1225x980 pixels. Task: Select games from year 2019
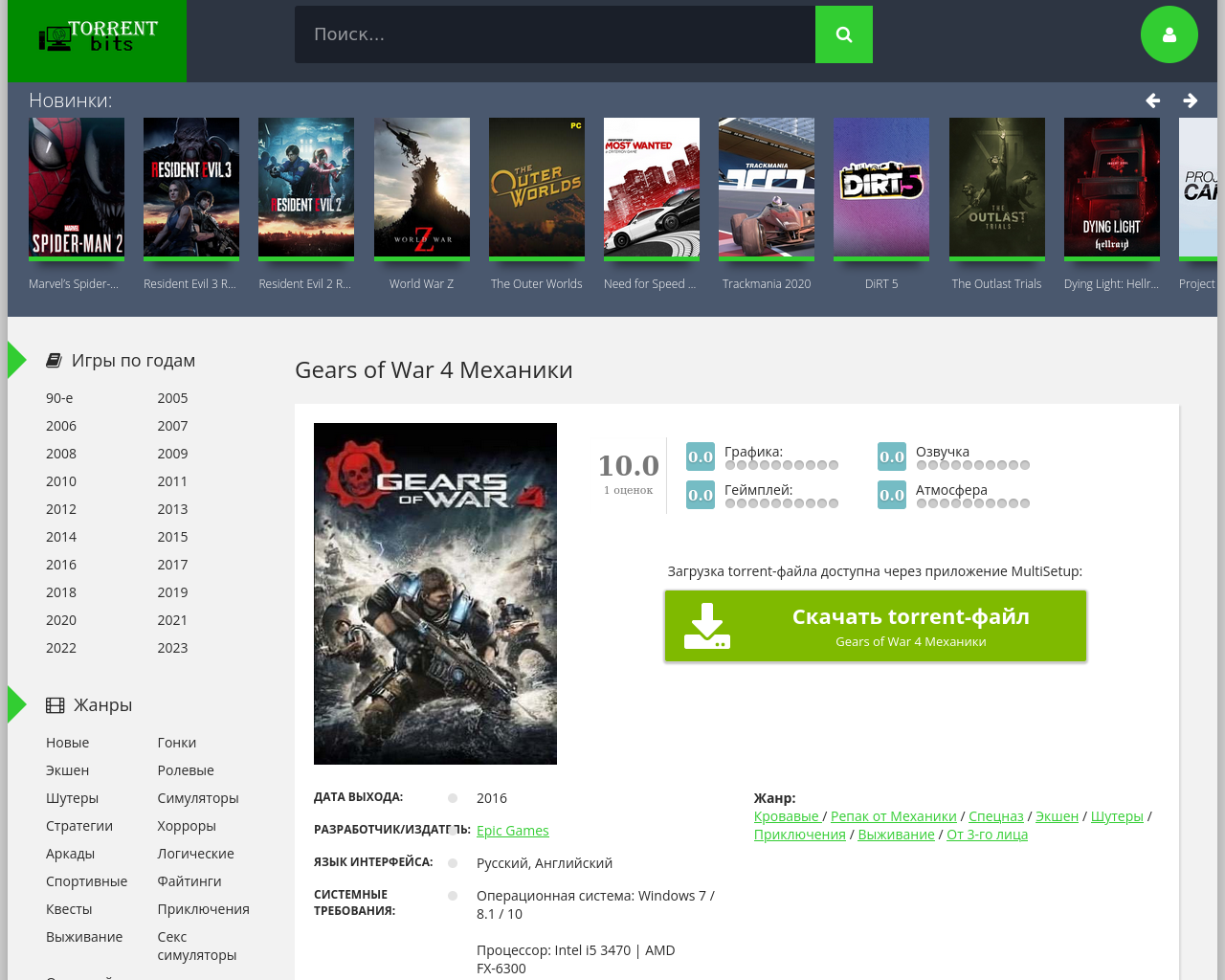click(172, 592)
